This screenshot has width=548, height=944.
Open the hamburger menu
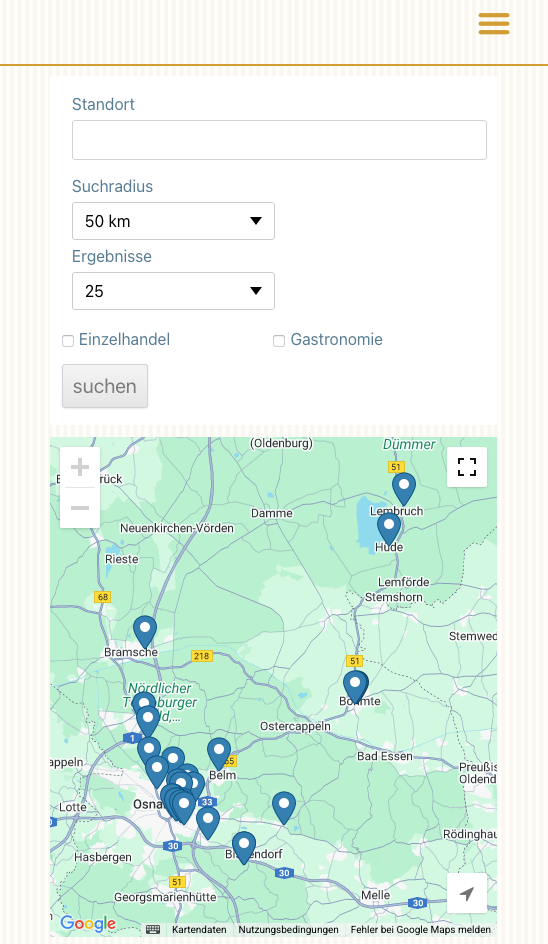(494, 24)
